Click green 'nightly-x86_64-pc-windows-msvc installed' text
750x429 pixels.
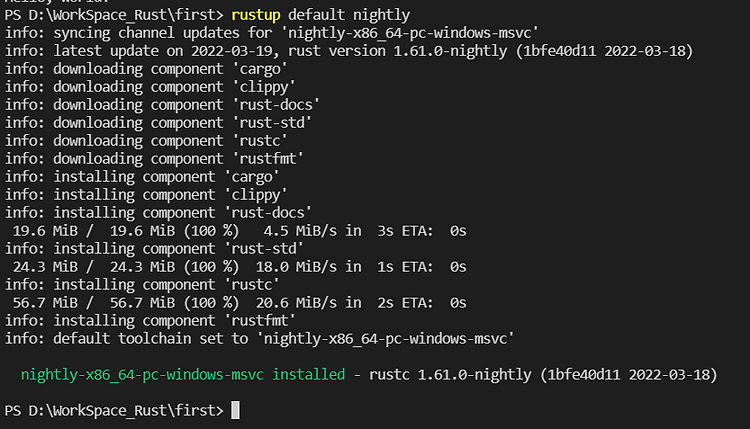(x=183, y=374)
